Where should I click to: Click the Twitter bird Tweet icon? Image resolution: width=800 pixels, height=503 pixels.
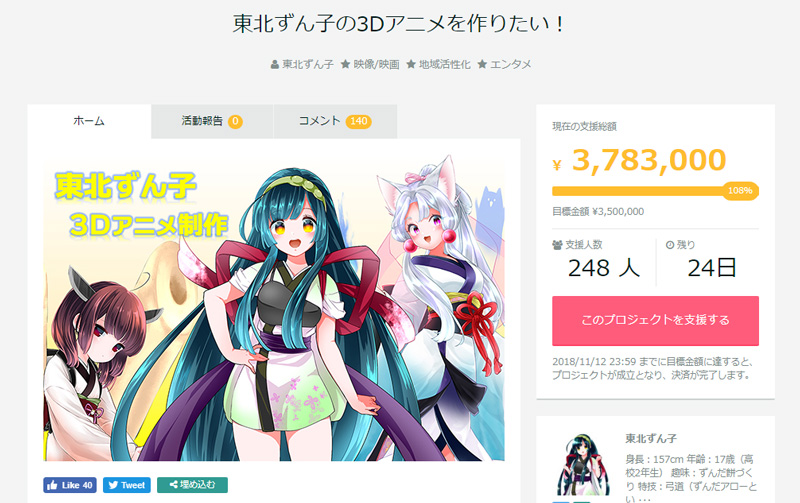(x=113, y=485)
